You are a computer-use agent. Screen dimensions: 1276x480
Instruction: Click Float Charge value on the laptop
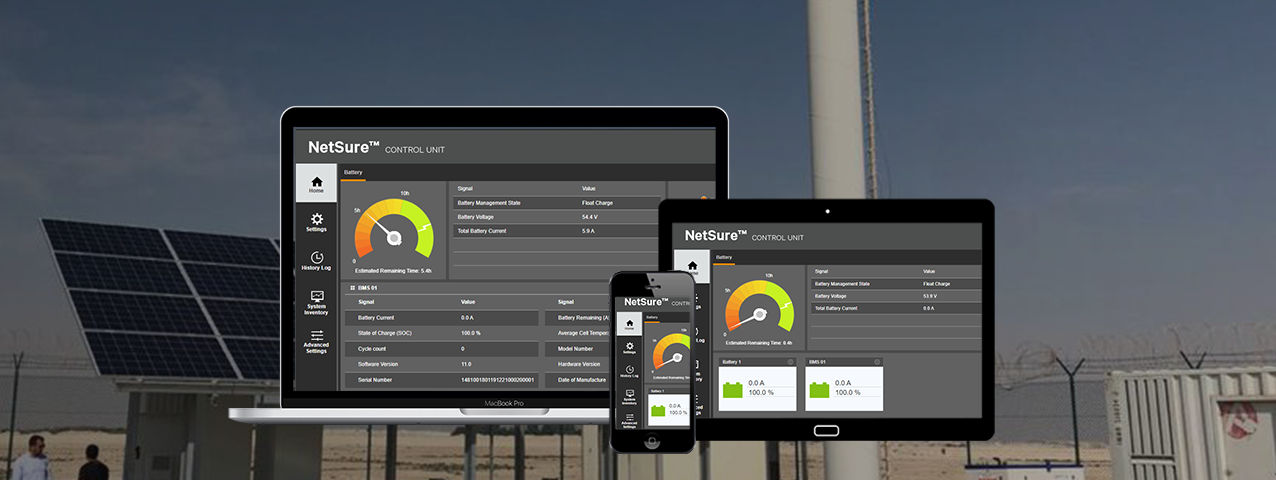pos(597,203)
